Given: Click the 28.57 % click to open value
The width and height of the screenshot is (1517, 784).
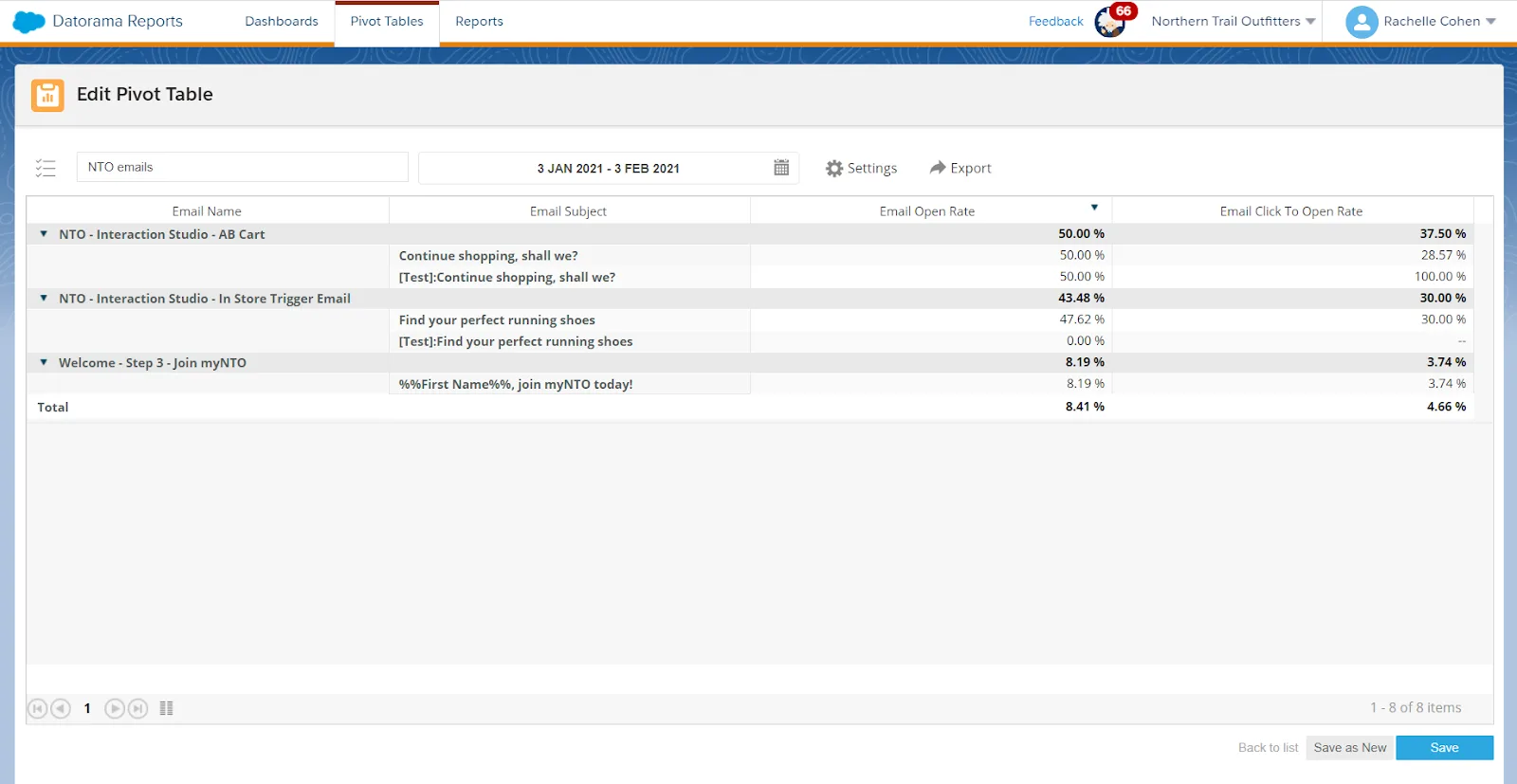Looking at the screenshot, I should 1443,255.
